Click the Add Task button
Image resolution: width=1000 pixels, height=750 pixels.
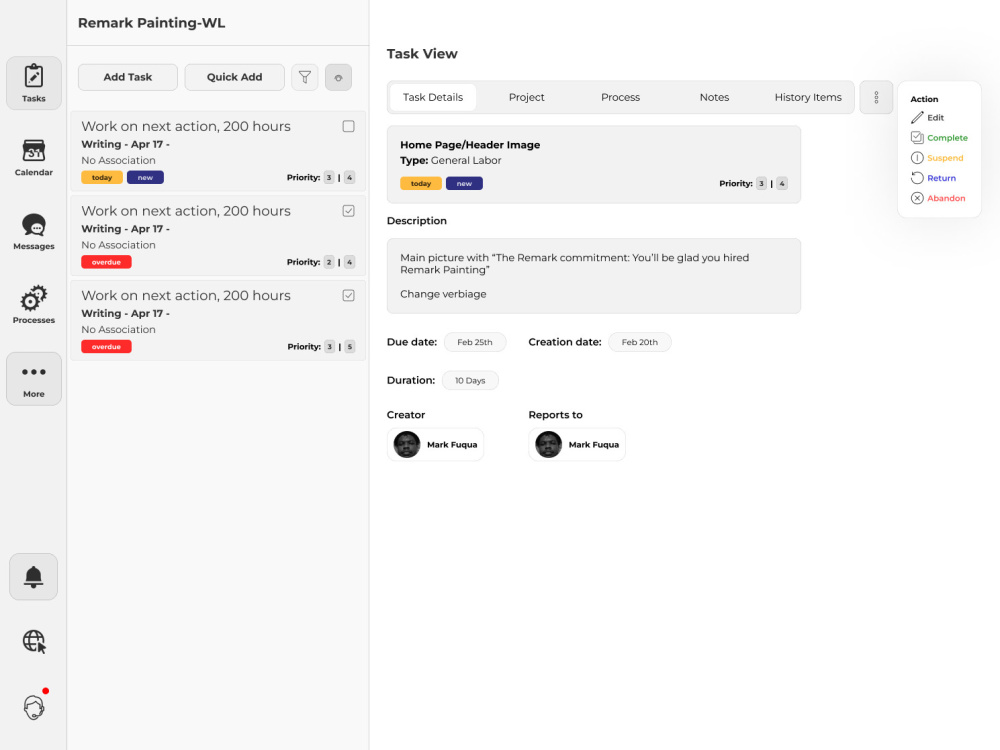pos(128,77)
